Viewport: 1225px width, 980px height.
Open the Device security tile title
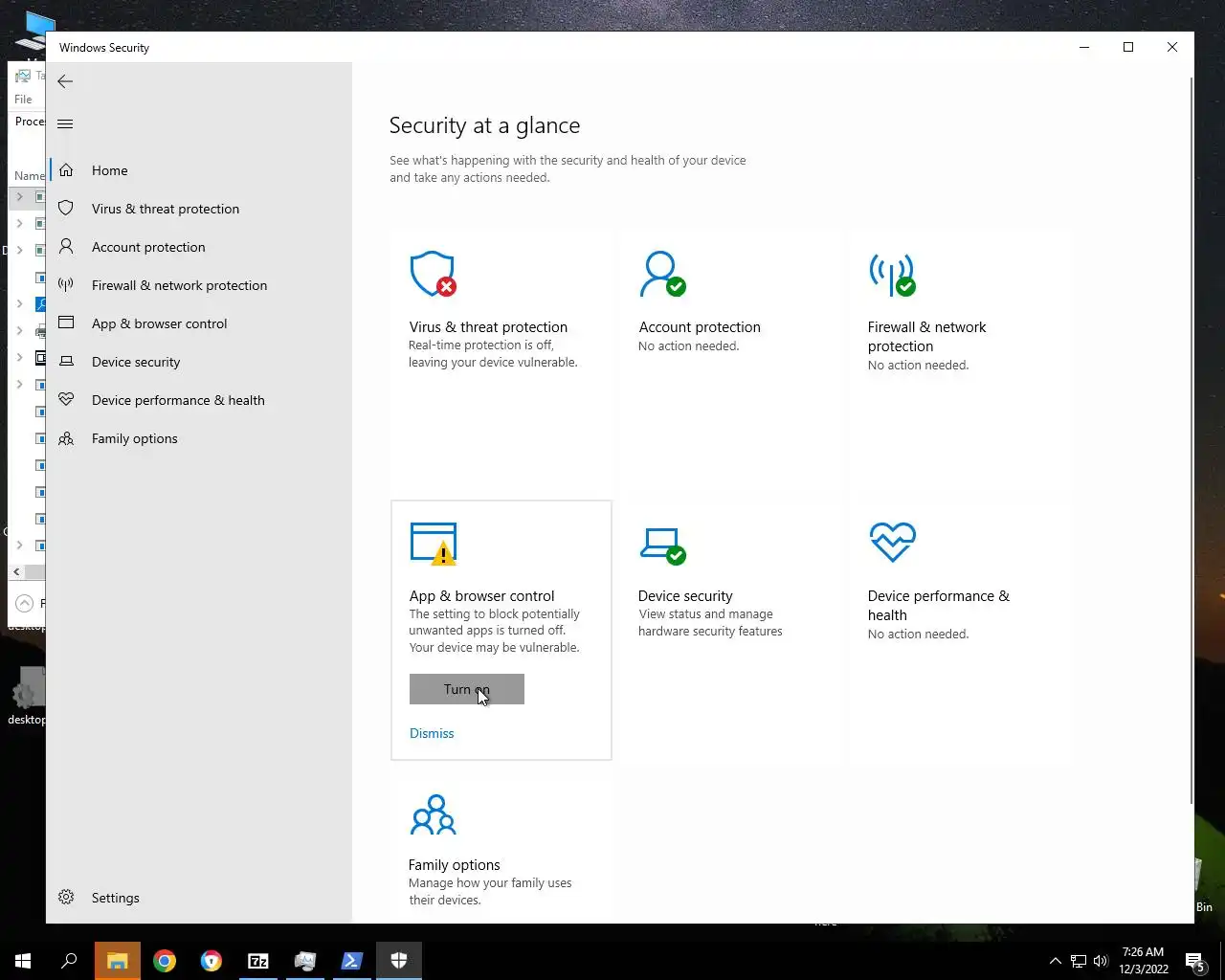[685, 596]
